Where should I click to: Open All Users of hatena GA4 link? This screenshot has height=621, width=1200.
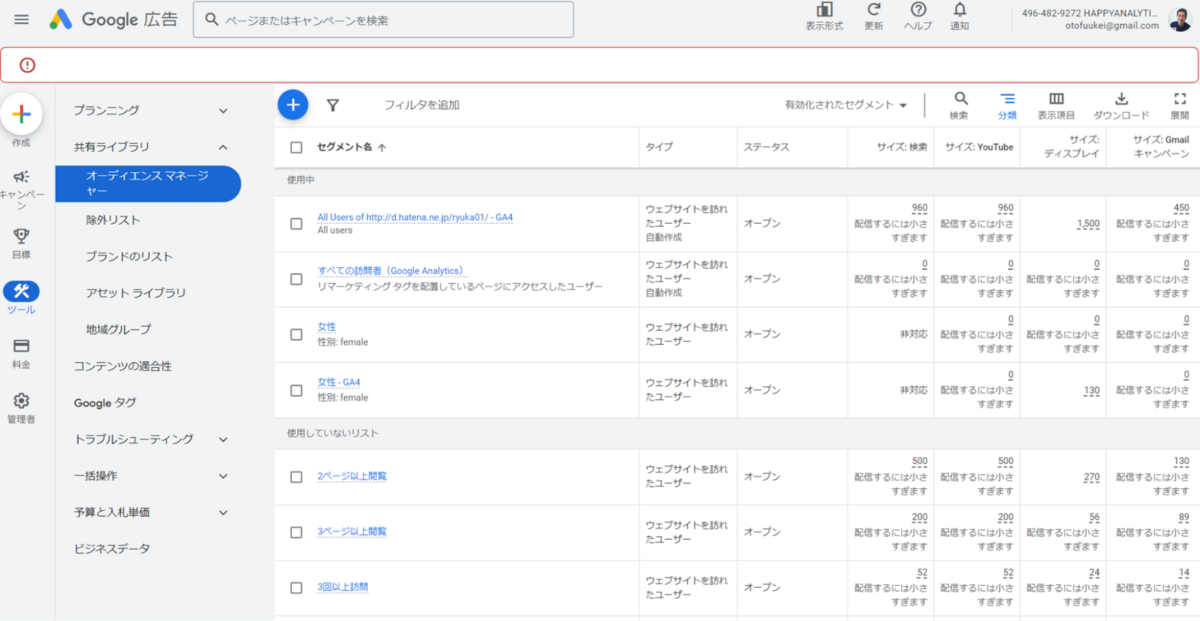click(x=415, y=217)
